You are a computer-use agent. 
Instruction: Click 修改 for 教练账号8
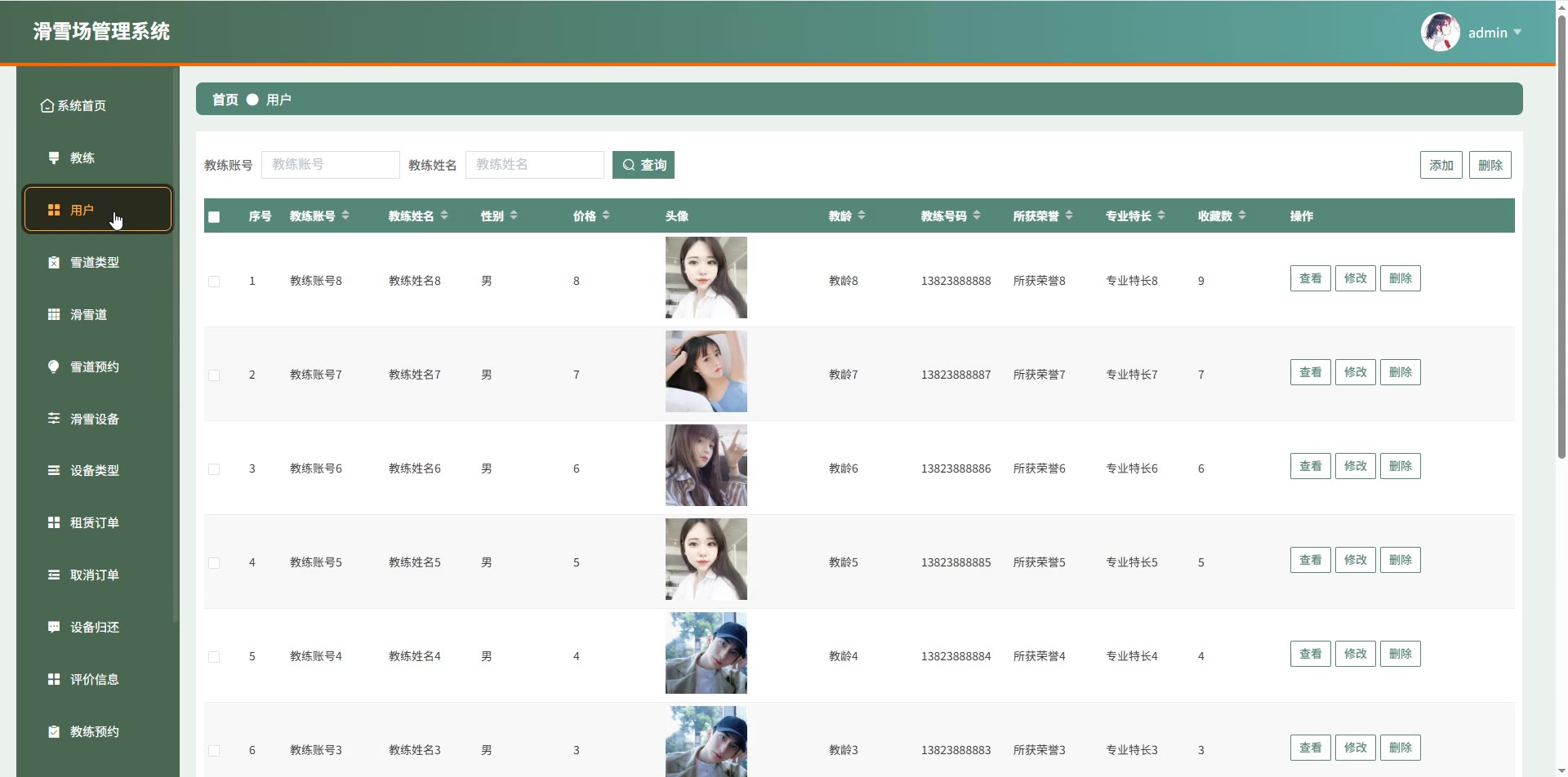pos(1356,278)
